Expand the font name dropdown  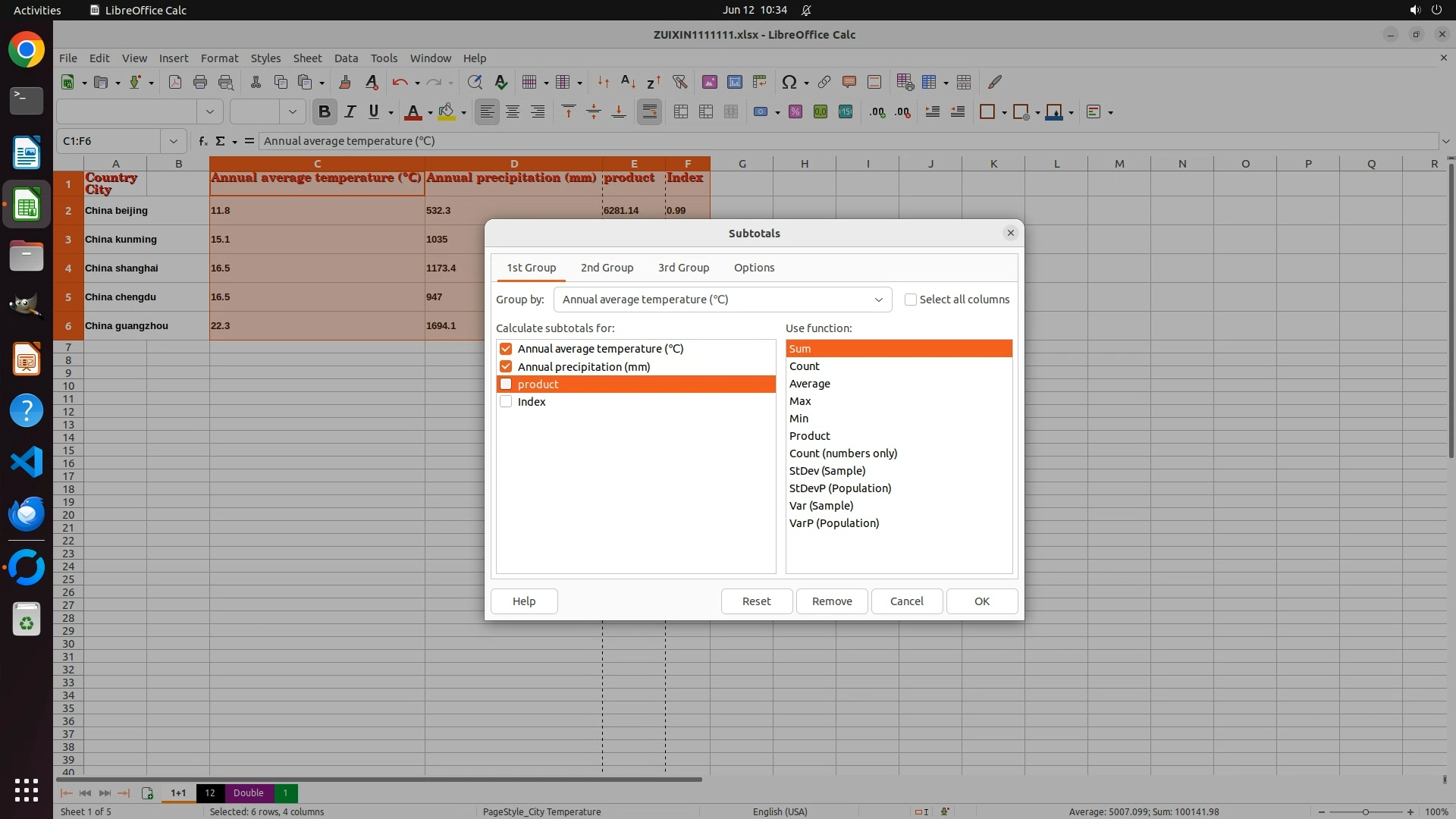(x=210, y=112)
